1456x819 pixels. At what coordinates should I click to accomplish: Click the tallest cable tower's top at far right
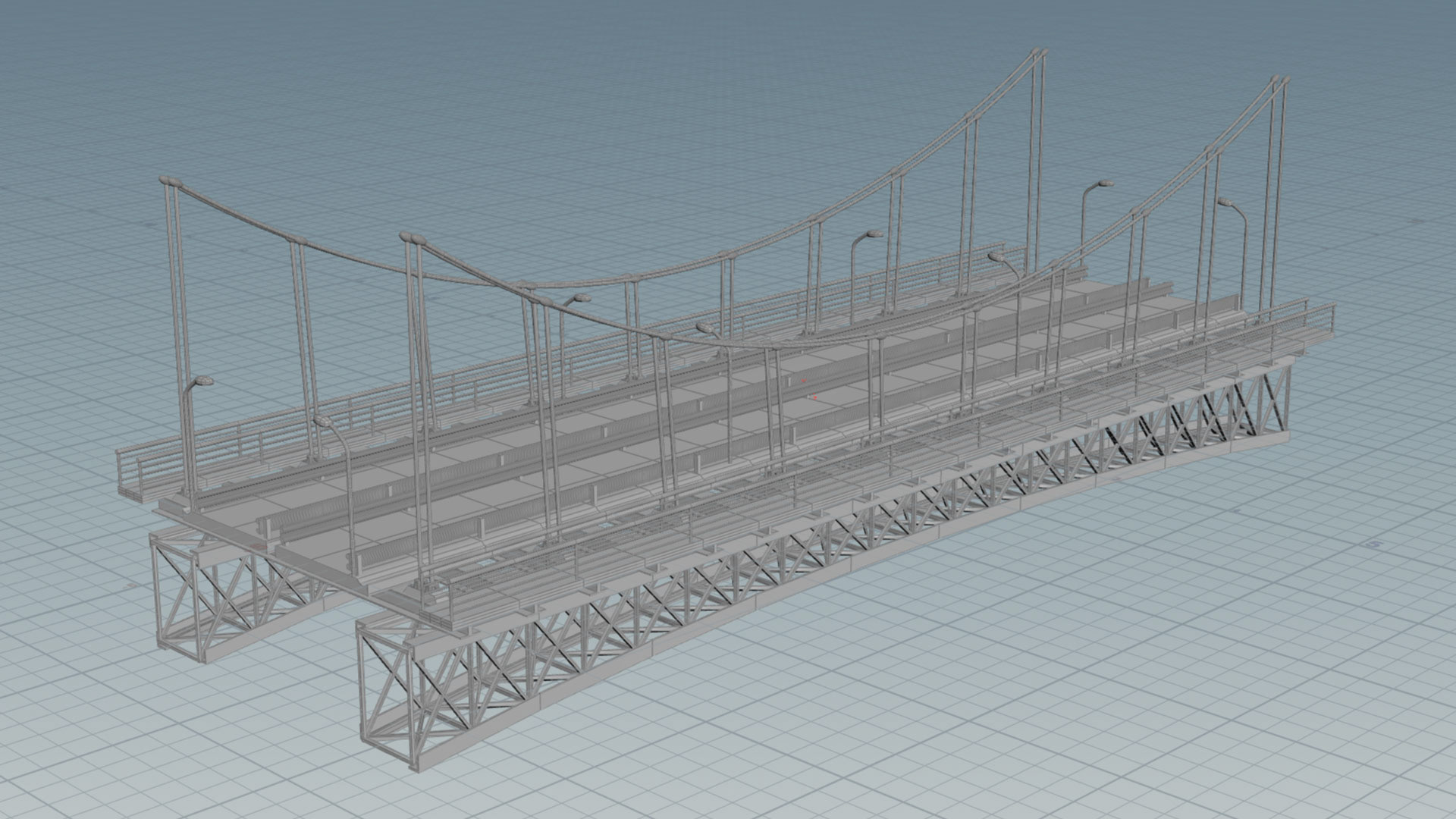click(1282, 80)
